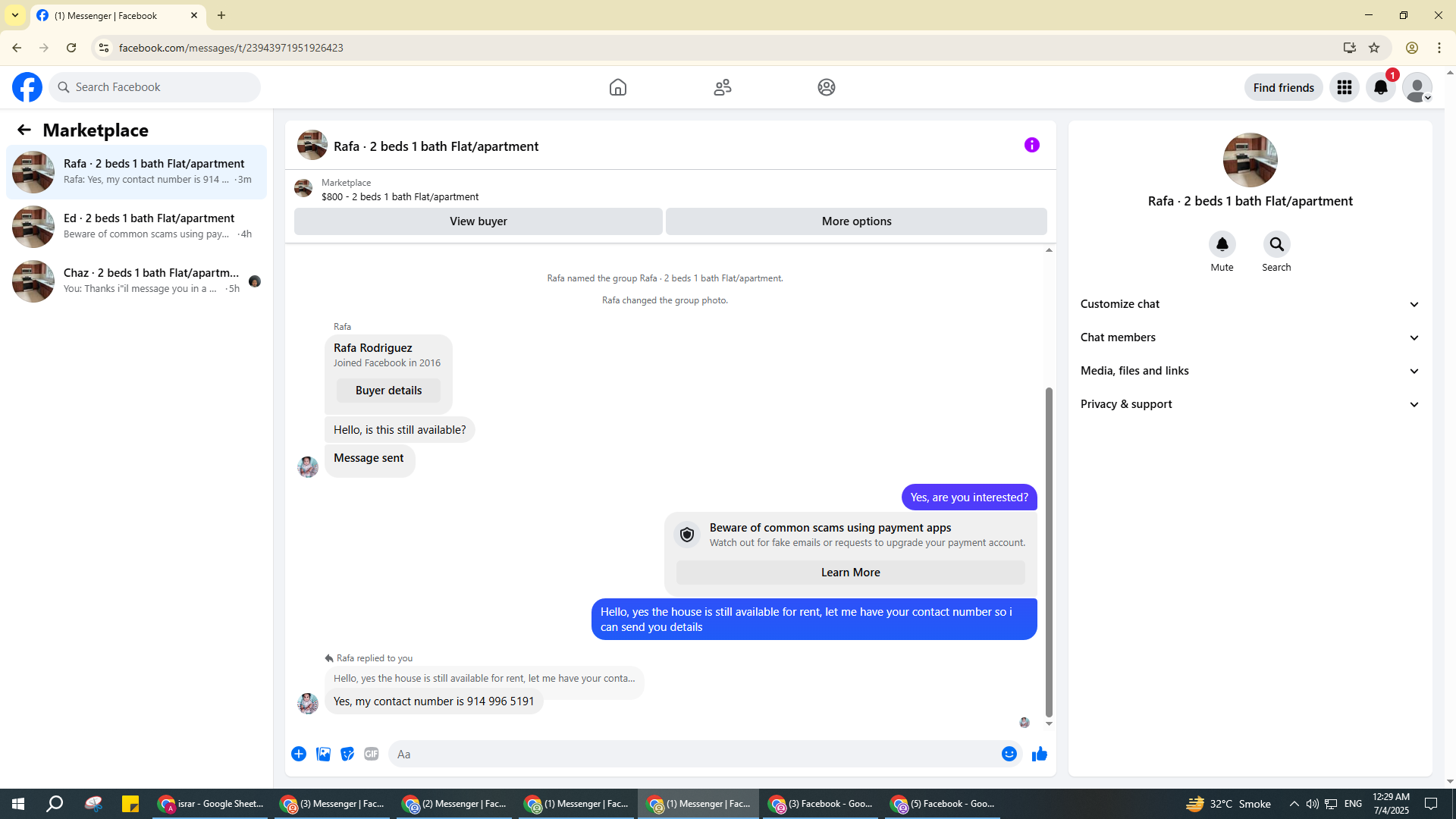Image resolution: width=1456 pixels, height=819 pixels.
Task: Mute this conversation's notifications
Action: click(1222, 244)
